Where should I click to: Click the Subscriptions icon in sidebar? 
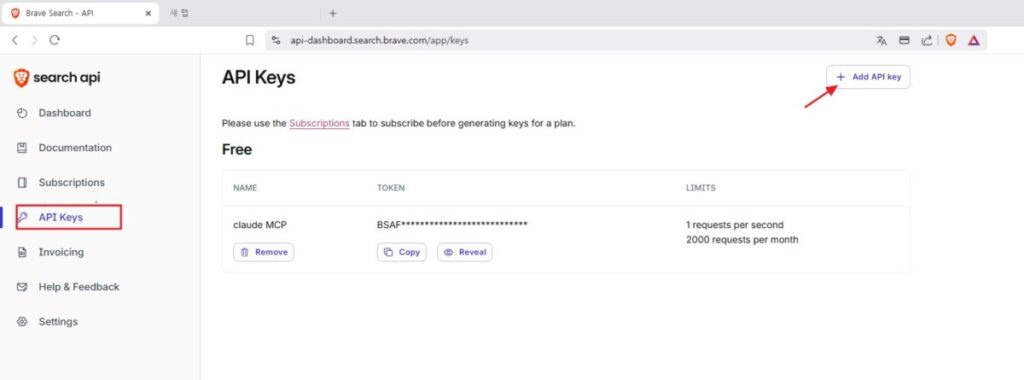point(22,182)
